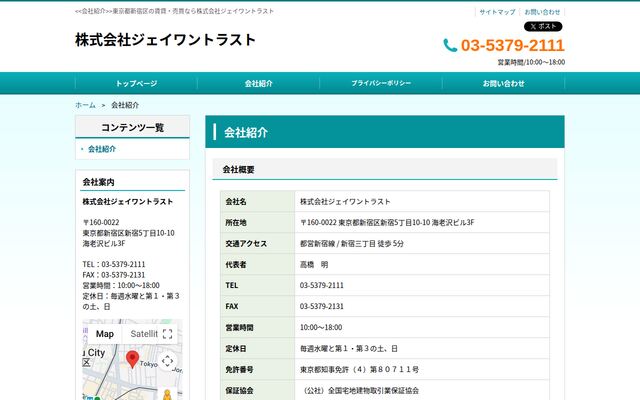640x400 pixels.
Task: Click the fax number 03-5379-2131 in the table
Action: coord(322,306)
